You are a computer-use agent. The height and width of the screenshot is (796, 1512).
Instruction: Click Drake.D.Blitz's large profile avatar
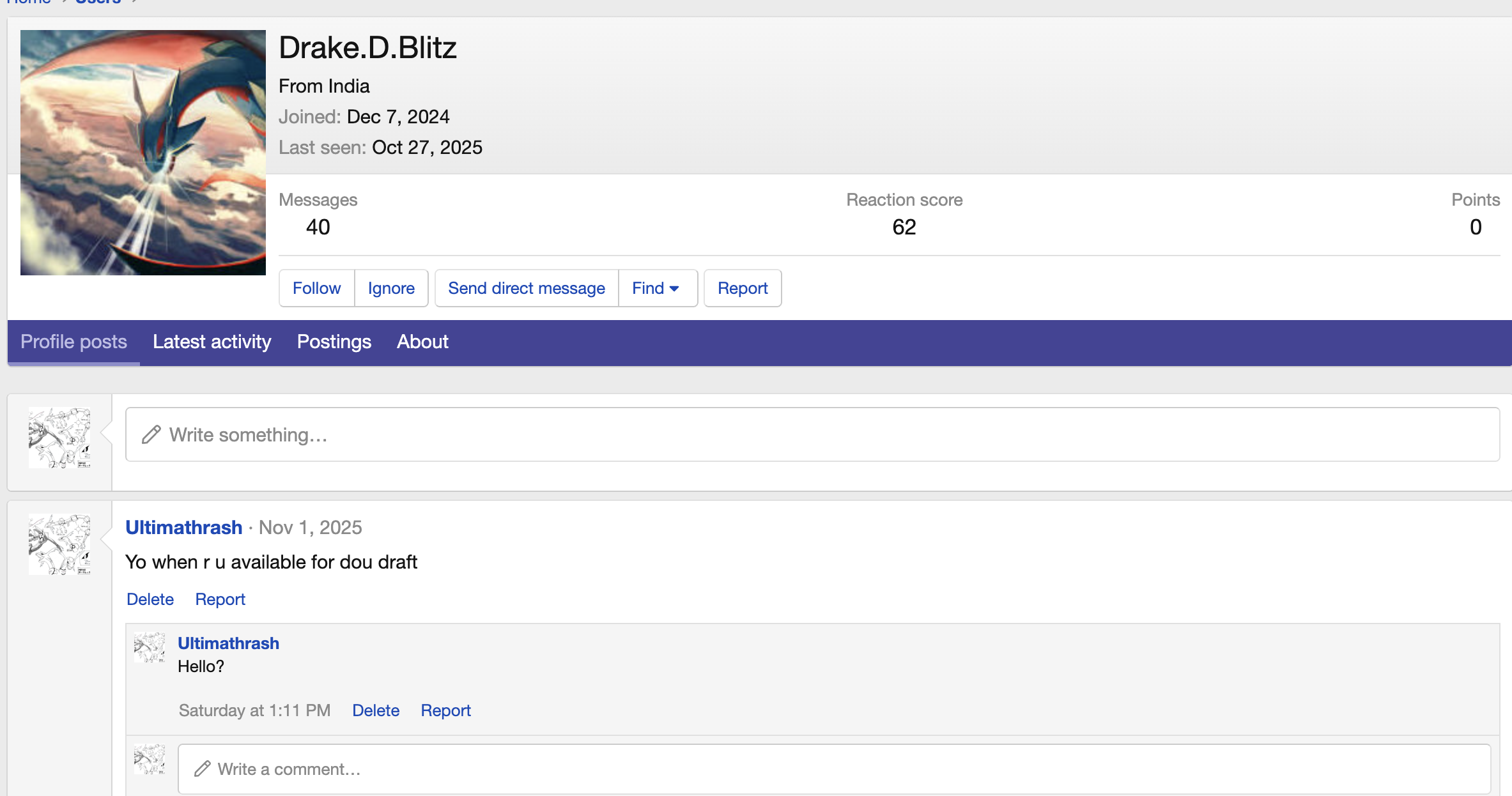pos(143,153)
